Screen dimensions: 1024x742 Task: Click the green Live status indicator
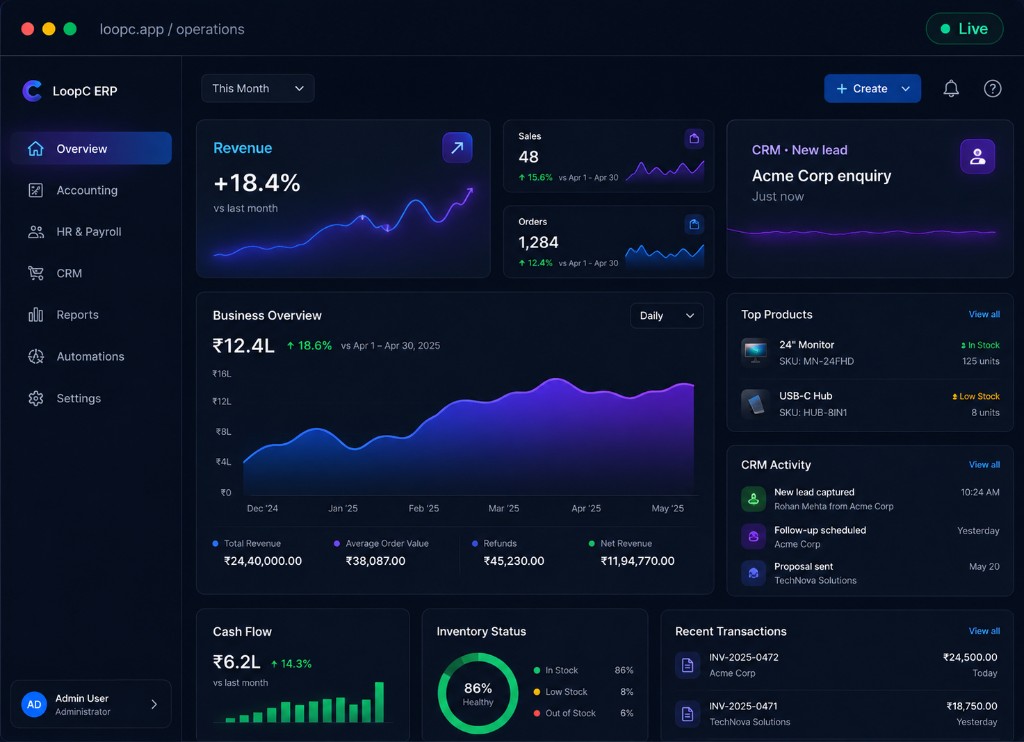click(x=964, y=29)
